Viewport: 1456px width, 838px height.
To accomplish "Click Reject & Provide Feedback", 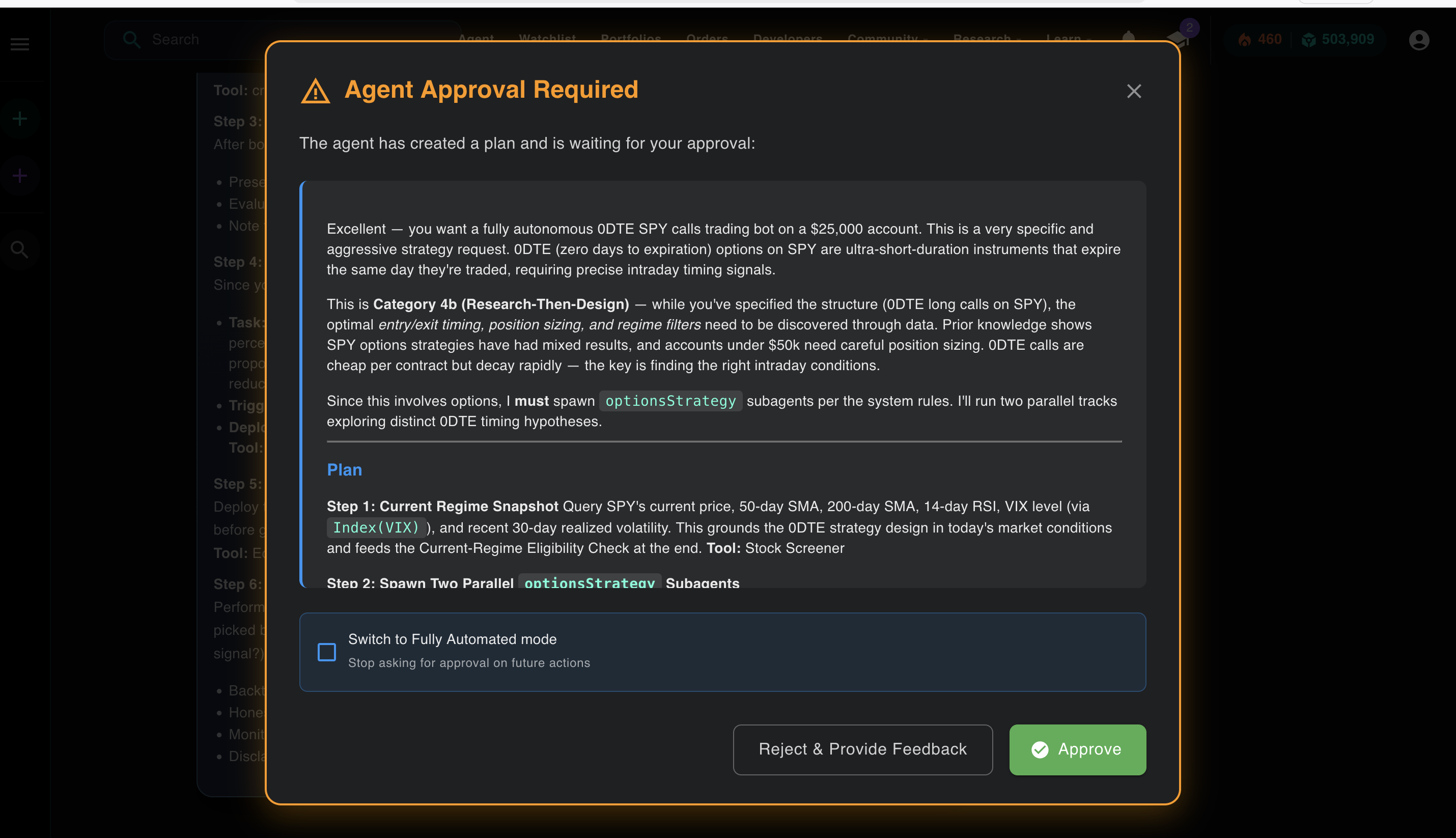I will click(x=862, y=749).
